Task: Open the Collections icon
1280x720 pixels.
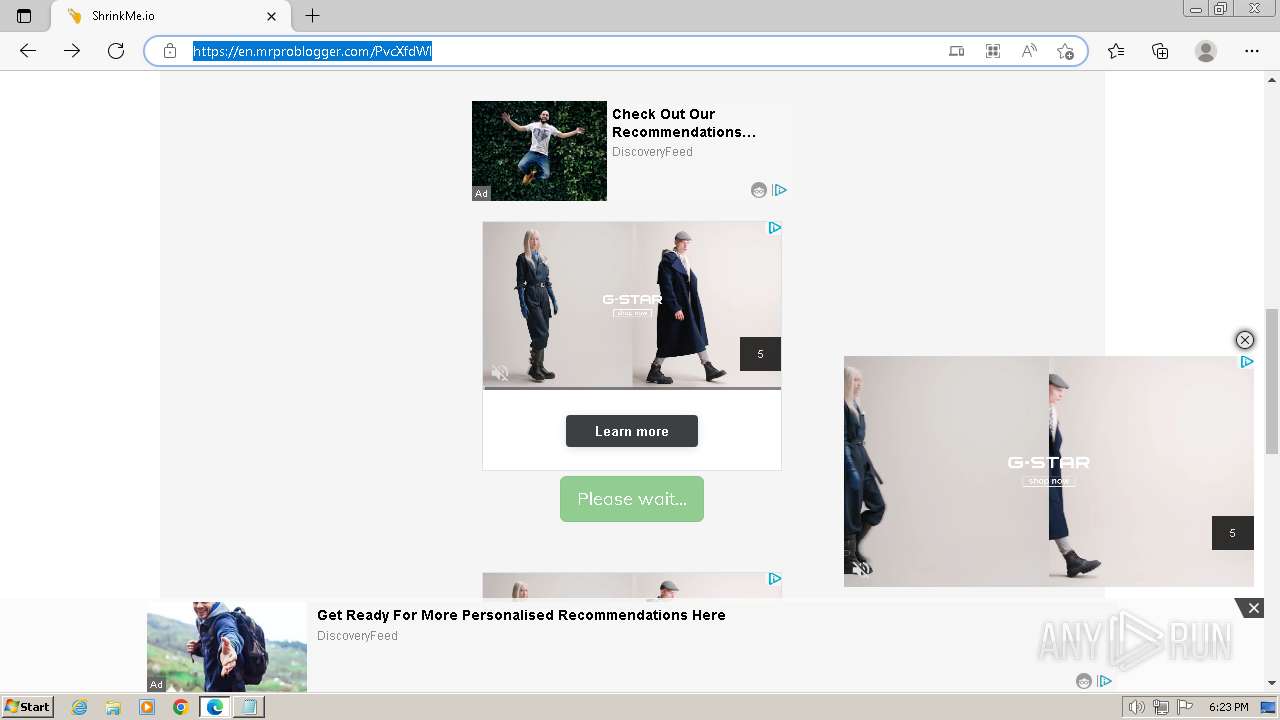Action: click(x=1160, y=51)
